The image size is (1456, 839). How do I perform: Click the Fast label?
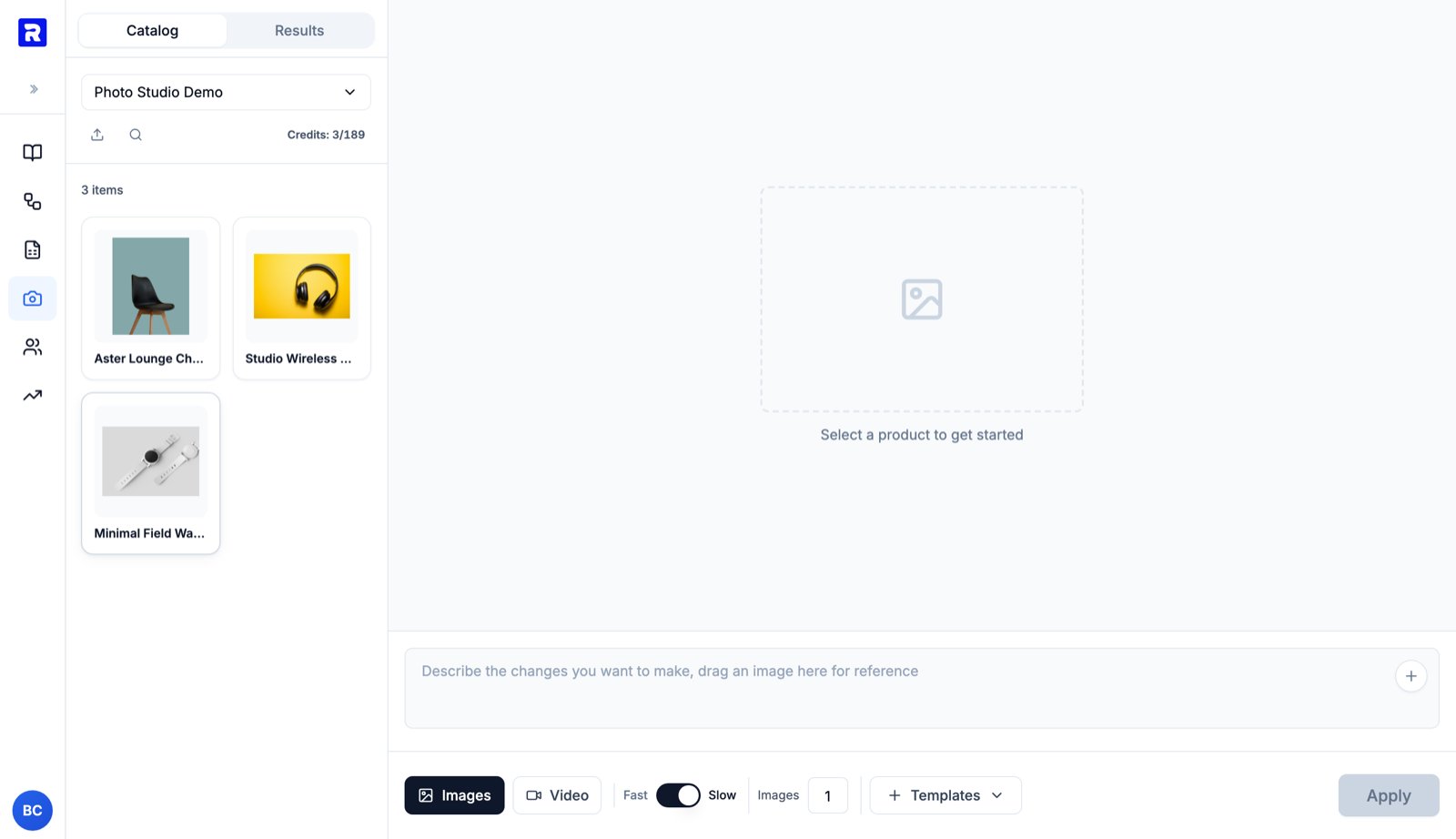pos(635,795)
